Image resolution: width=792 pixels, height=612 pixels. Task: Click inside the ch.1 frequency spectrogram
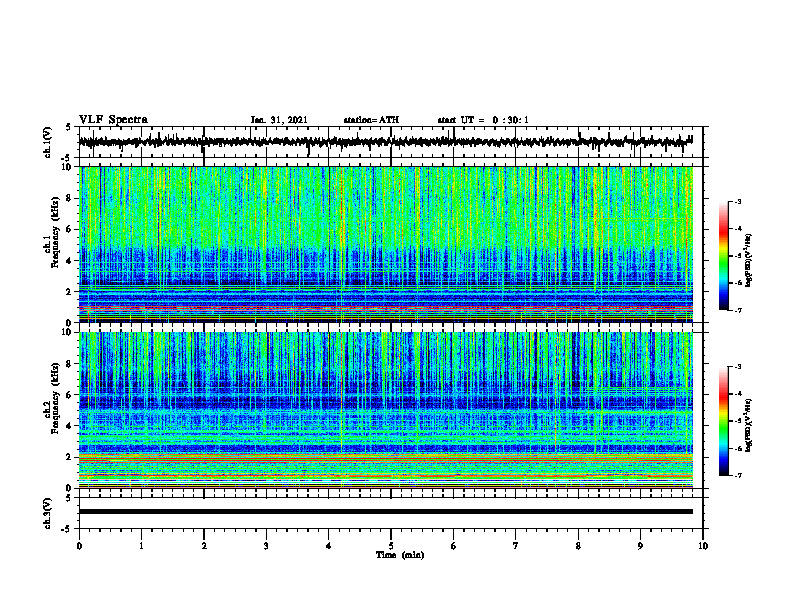click(385, 244)
